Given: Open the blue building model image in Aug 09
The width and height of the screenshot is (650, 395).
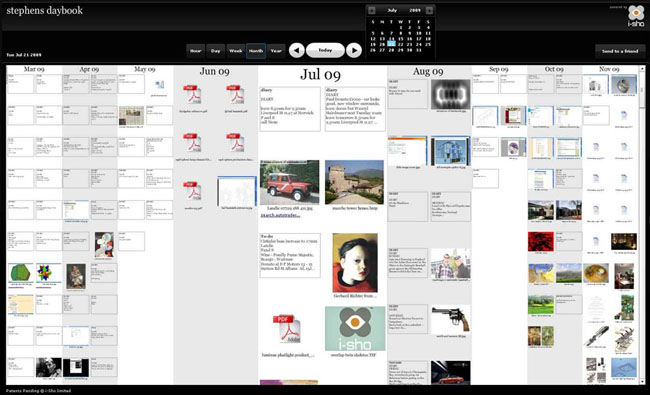Looking at the screenshot, I should [x=451, y=151].
